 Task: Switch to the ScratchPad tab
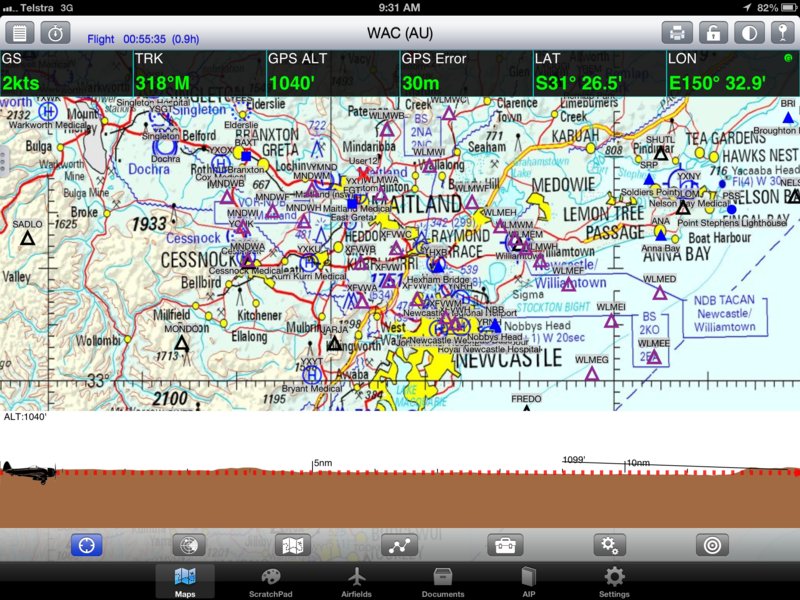pyautogui.click(x=270, y=582)
